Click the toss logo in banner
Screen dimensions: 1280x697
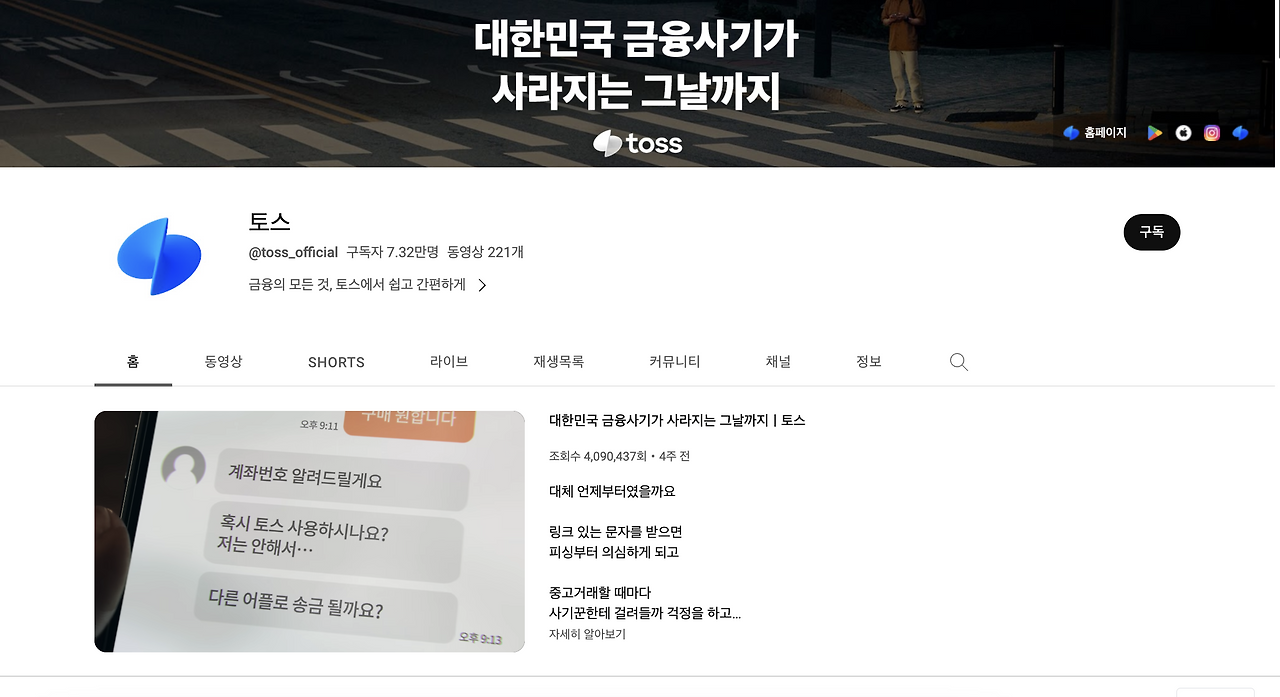(638, 143)
